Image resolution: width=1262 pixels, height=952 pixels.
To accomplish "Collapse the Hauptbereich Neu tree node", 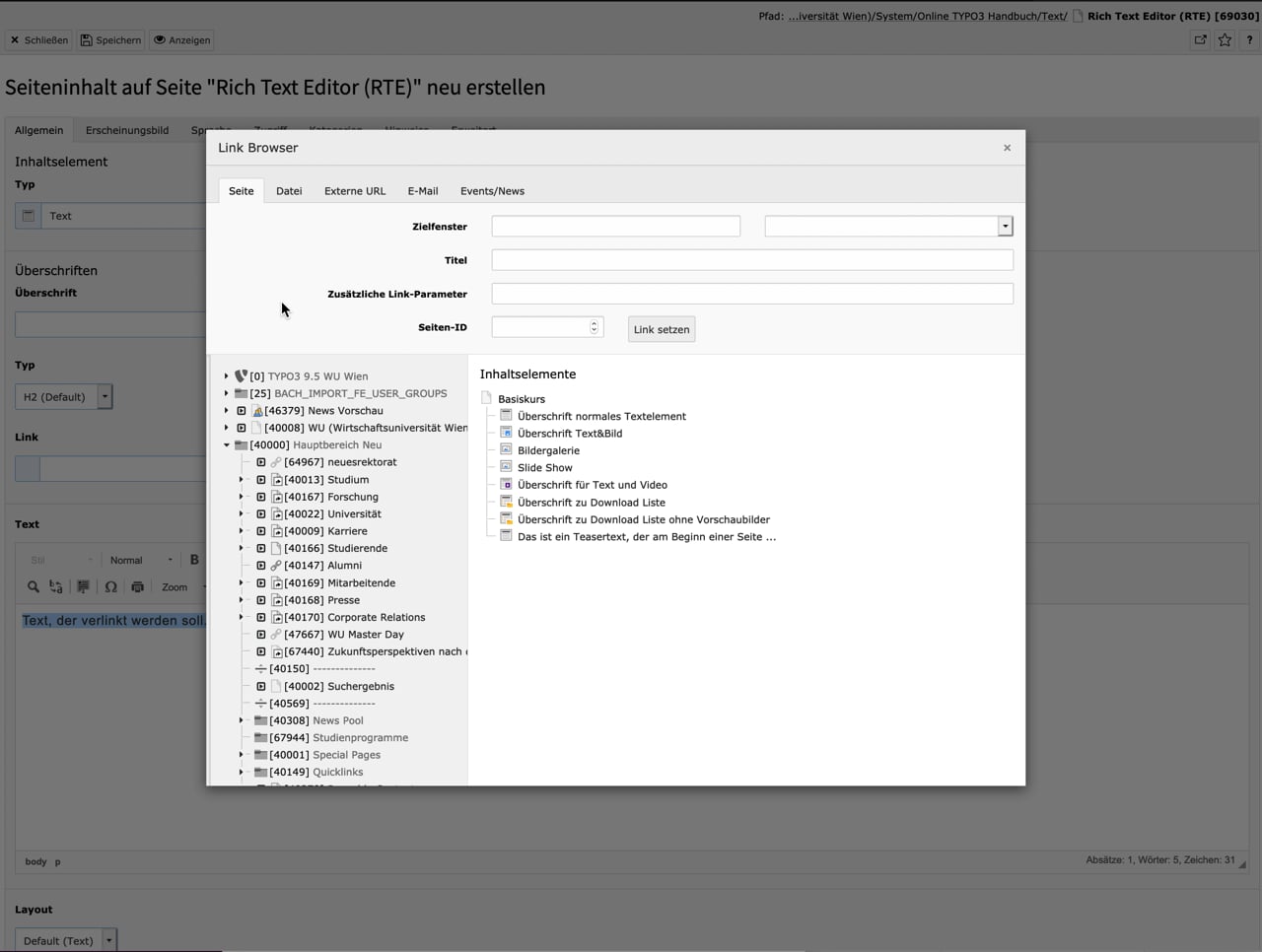I will [227, 444].
